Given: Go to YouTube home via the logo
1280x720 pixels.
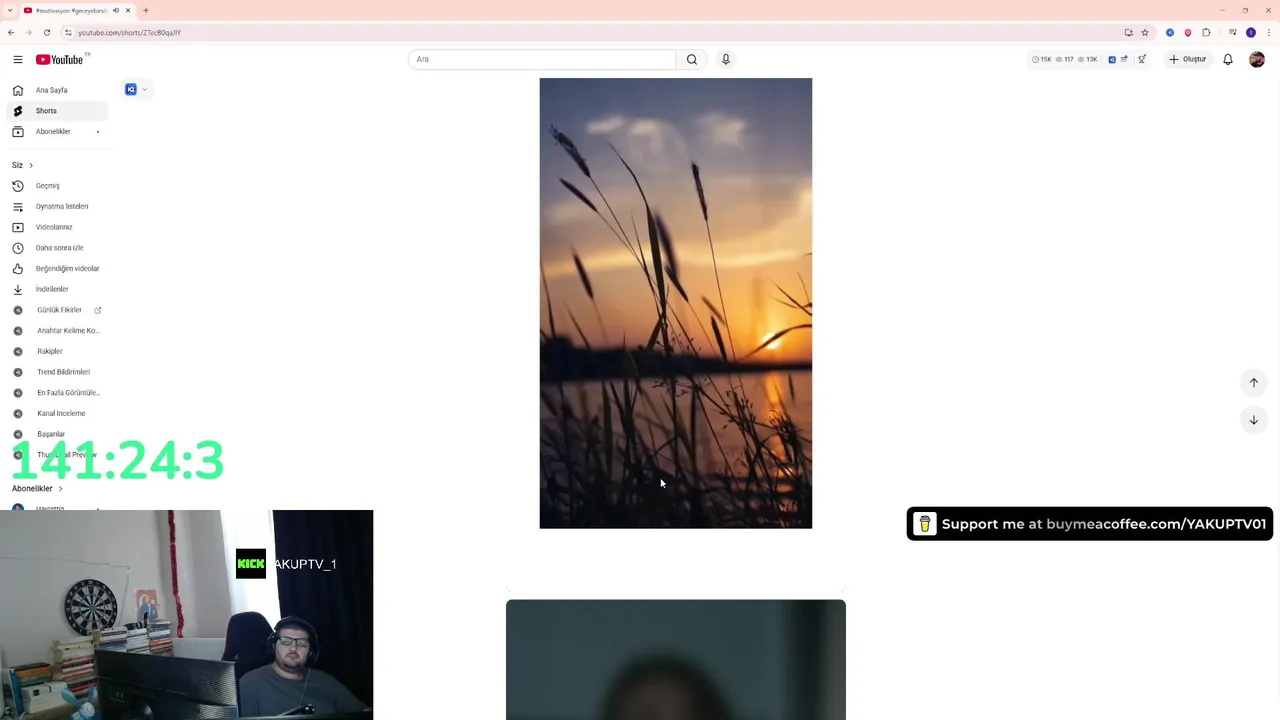Looking at the screenshot, I should point(60,60).
